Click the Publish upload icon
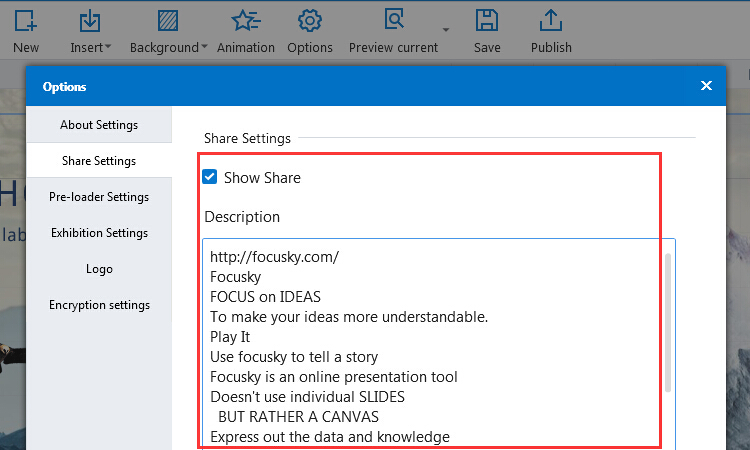The width and height of the screenshot is (750, 450). (551, 21)
